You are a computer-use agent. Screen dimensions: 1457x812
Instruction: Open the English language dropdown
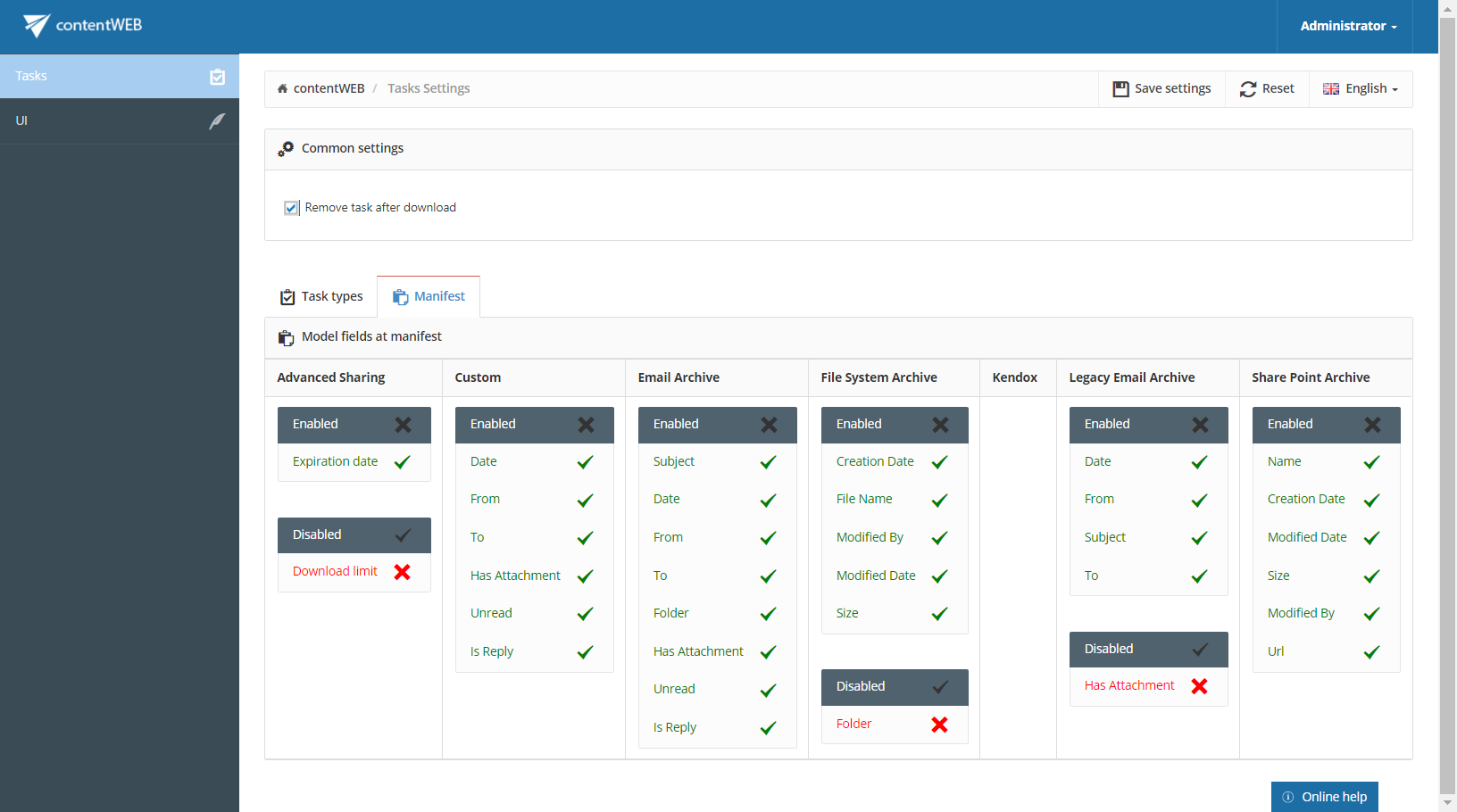(x=1361, y=88)
